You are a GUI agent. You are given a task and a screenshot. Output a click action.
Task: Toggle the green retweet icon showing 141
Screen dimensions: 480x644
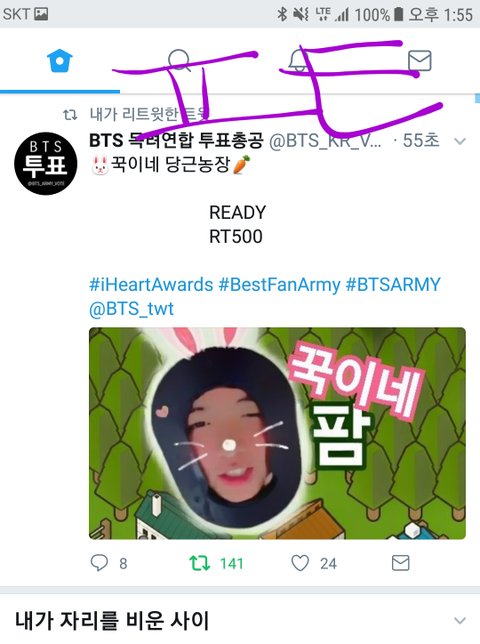coord(200,563)
